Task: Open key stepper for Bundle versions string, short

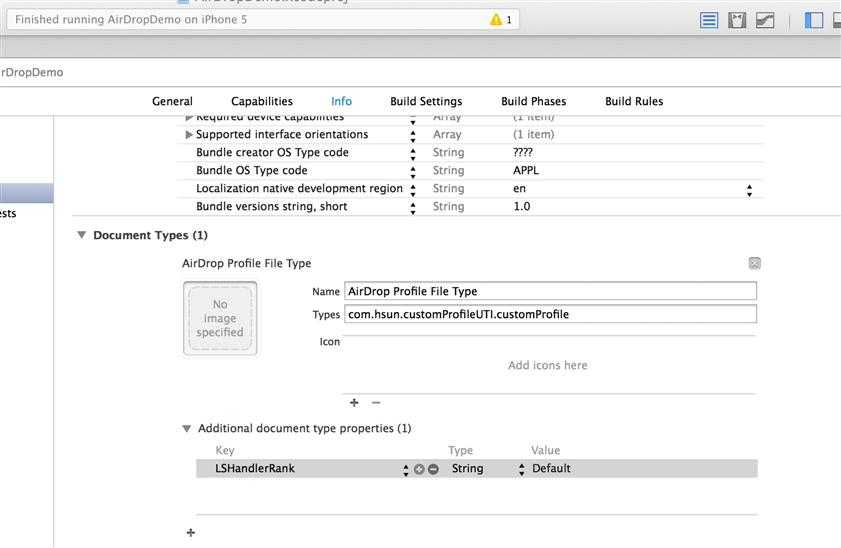Action: click(412, 208)
